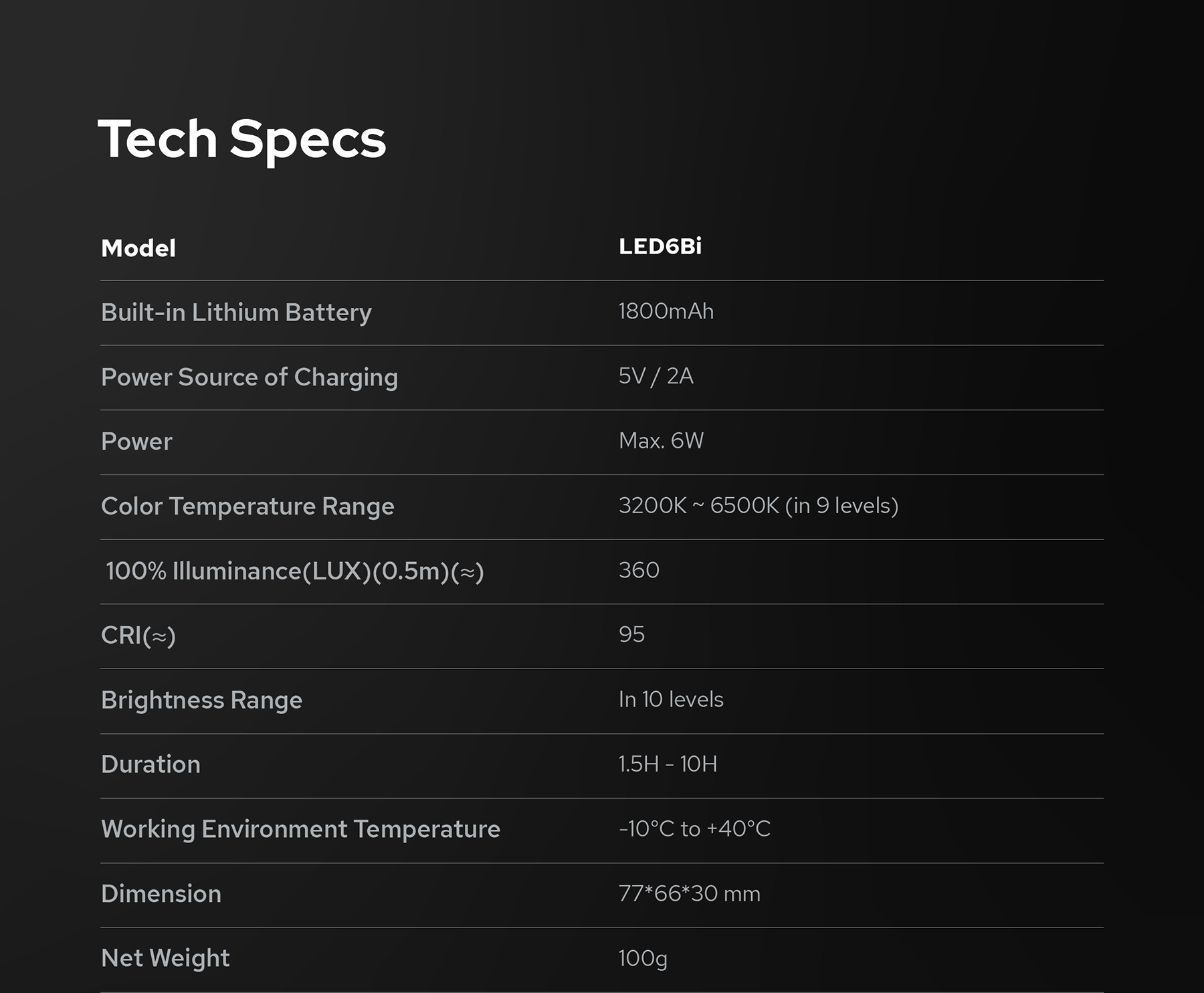
Task: Select the 77*66*30 mm dimension value
Action: point(689,893)
